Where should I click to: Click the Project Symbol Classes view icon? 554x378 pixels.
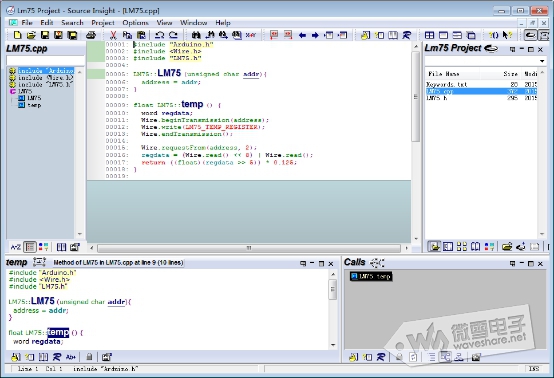click(461, 246)
